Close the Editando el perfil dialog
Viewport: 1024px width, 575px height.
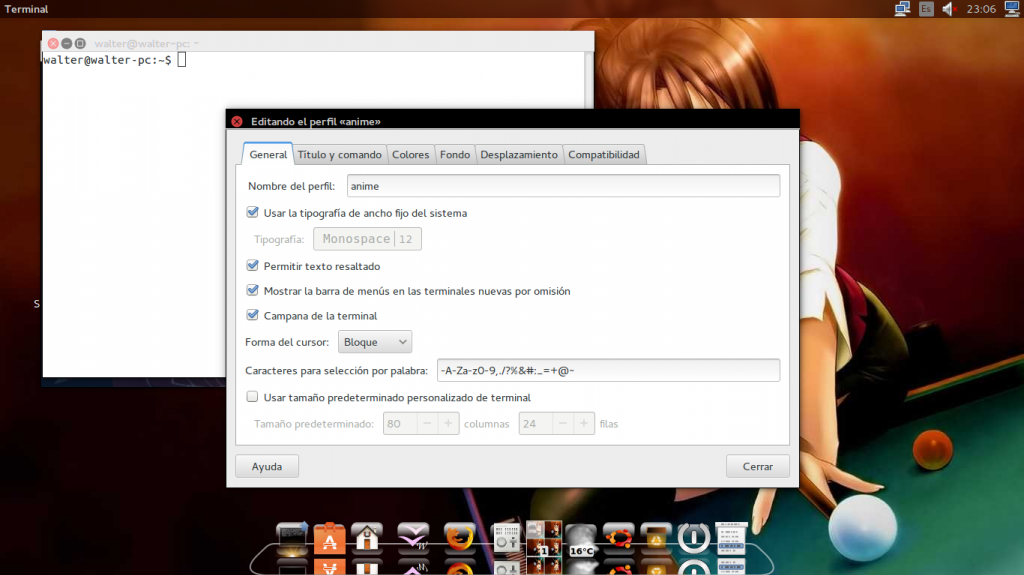pyautogui.click(x=237, y=122)
